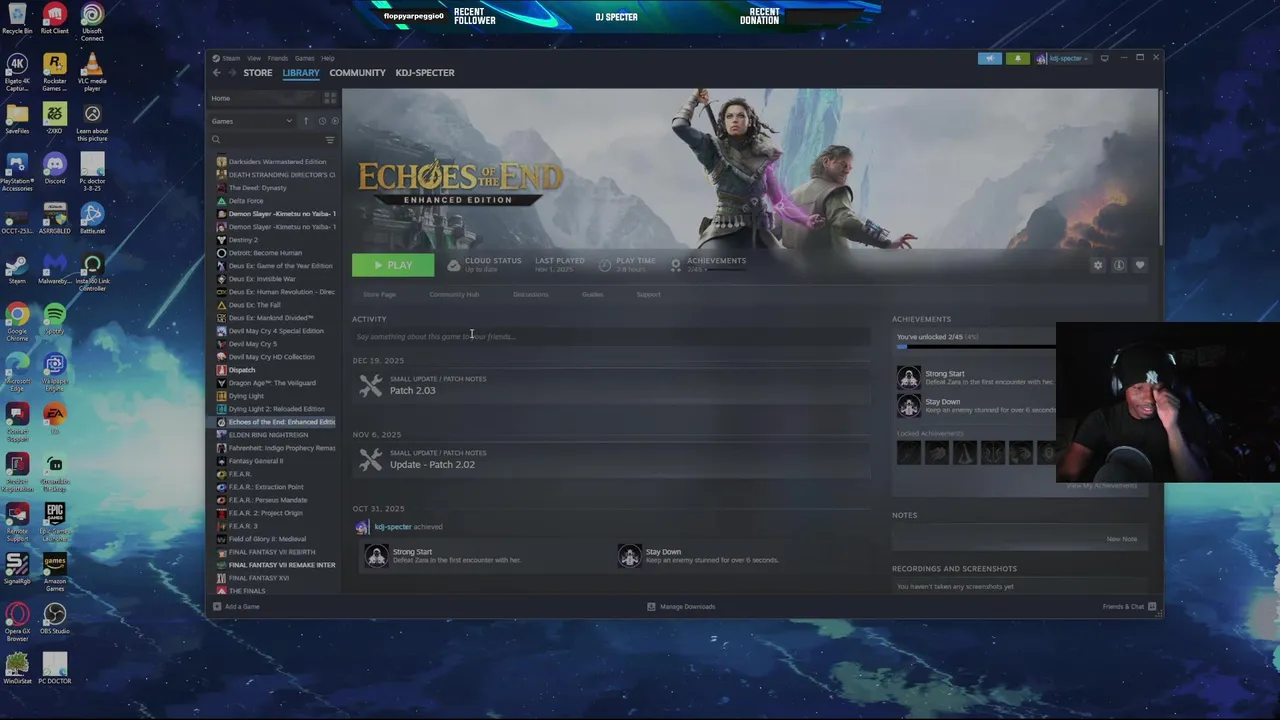Open Friends & Chat
Image resolution: width=1280 pixels, height=720 pixels.
pos(1129,606)
